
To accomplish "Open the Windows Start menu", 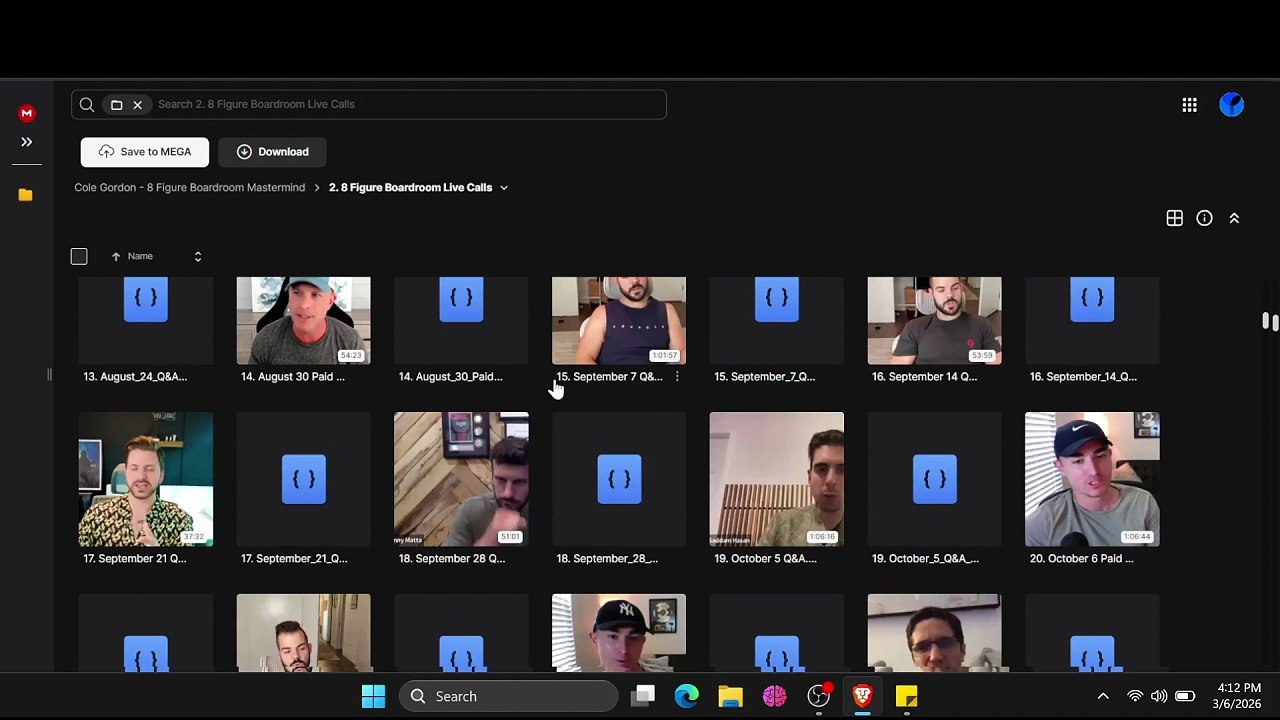I will click(373, 696).
